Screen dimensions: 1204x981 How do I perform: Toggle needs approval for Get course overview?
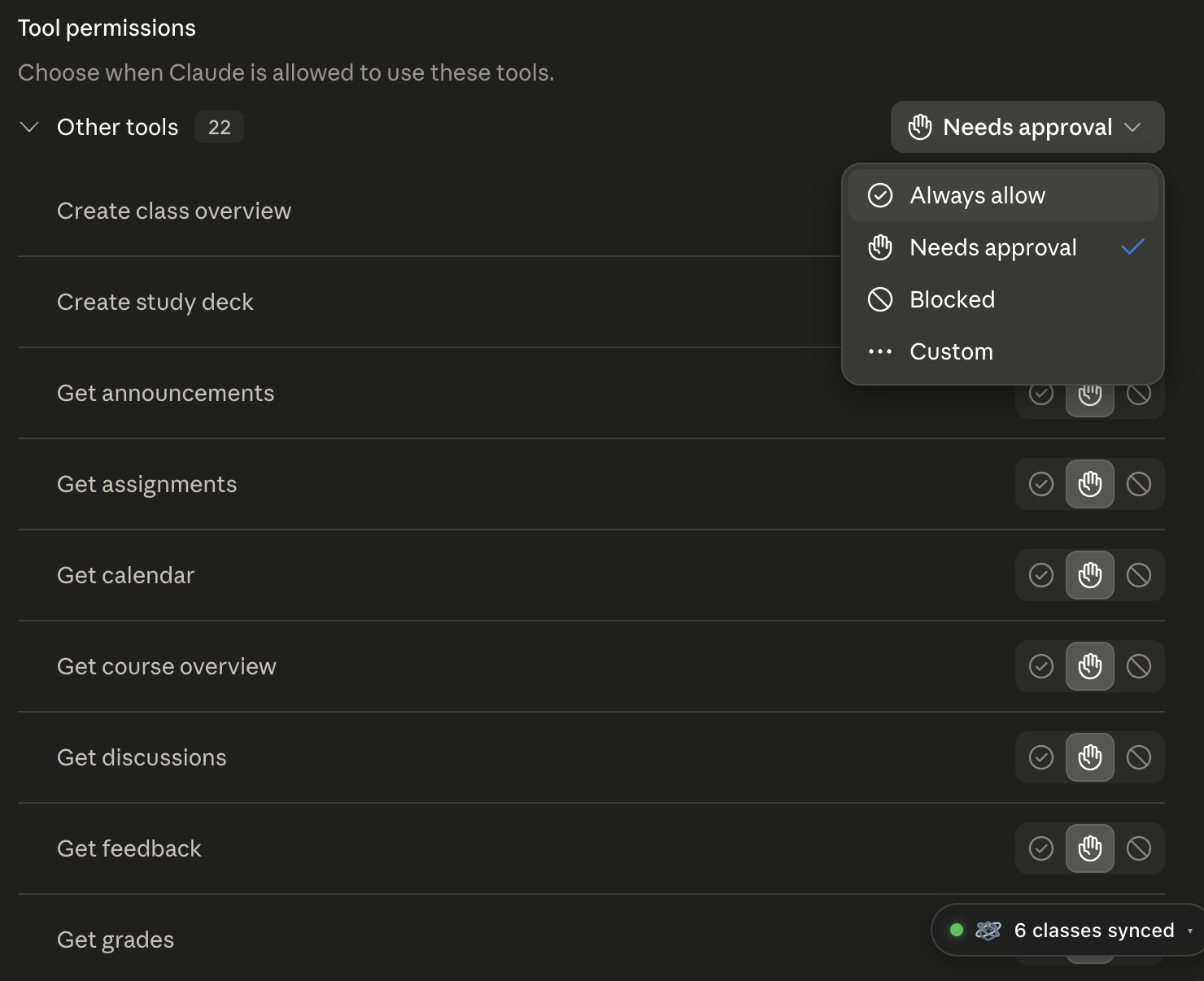[1090, 666]
